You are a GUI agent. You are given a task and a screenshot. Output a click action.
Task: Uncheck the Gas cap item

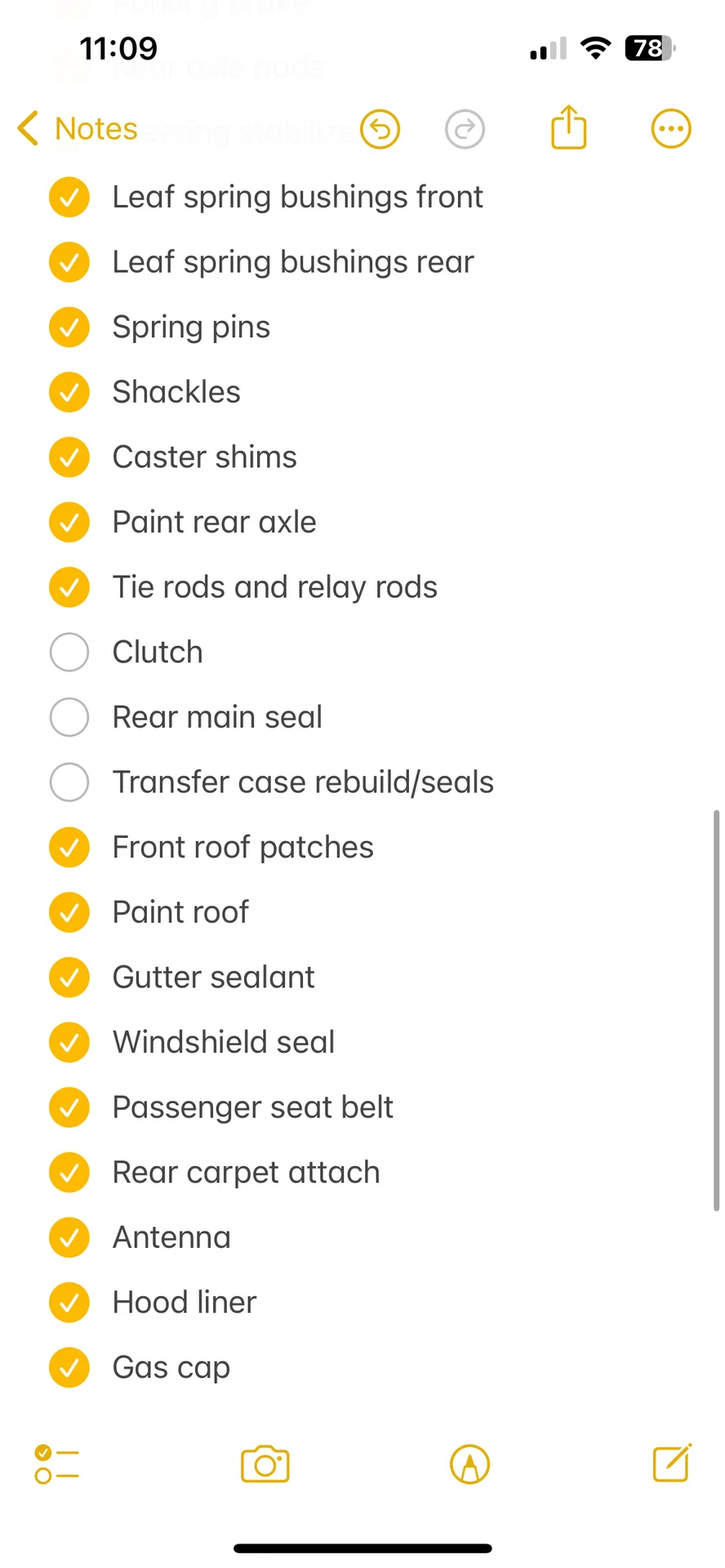point(69,1367)
